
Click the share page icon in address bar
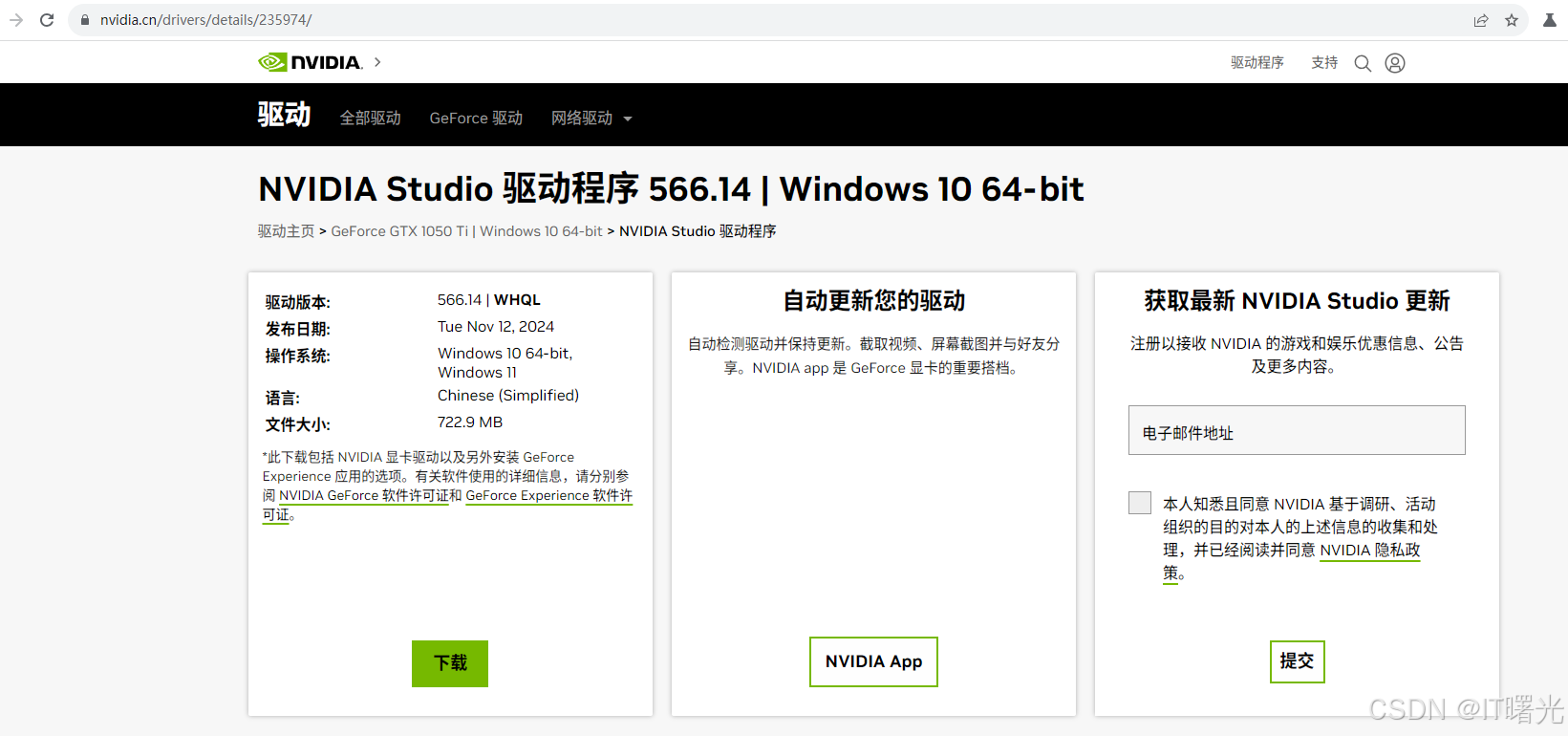click(1481, 20)
